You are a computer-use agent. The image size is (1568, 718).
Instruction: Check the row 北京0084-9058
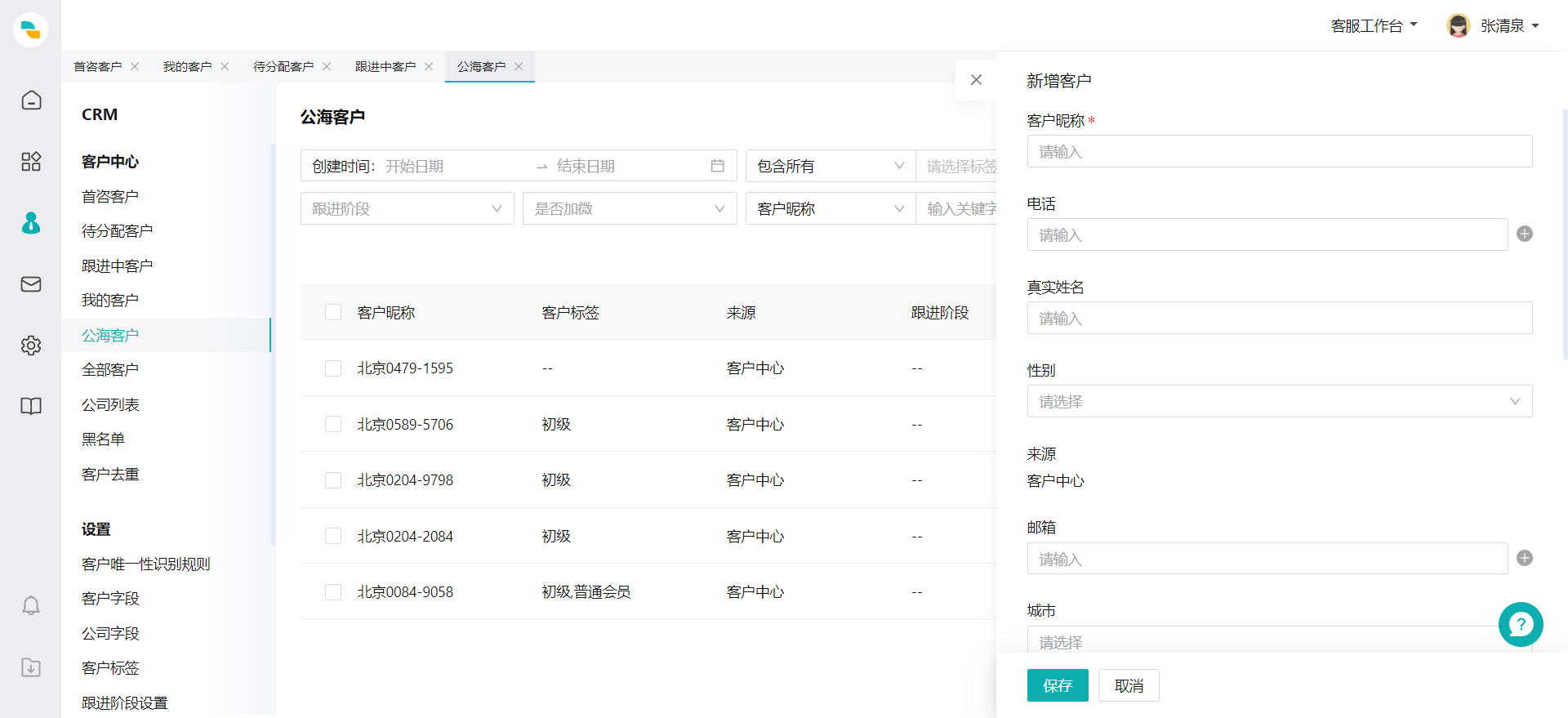click(333, 592)
